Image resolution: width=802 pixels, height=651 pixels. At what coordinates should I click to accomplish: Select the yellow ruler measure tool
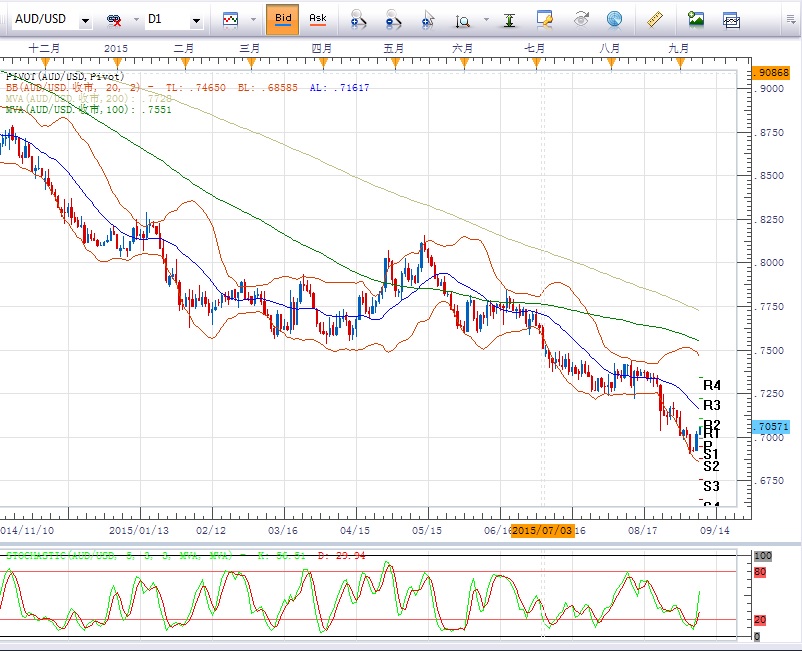[x=656, y=19]
